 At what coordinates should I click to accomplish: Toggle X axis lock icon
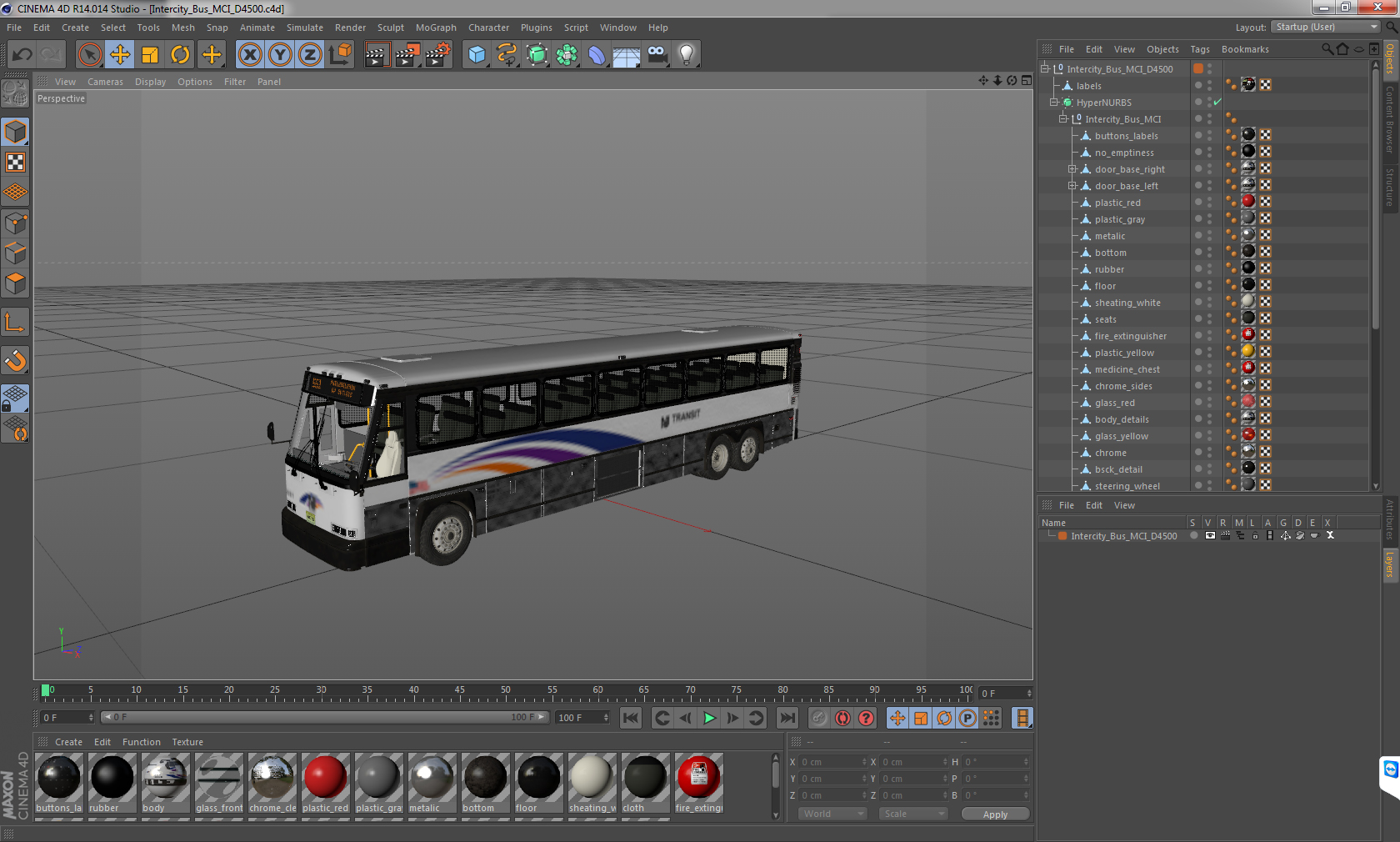click(249, 55)
